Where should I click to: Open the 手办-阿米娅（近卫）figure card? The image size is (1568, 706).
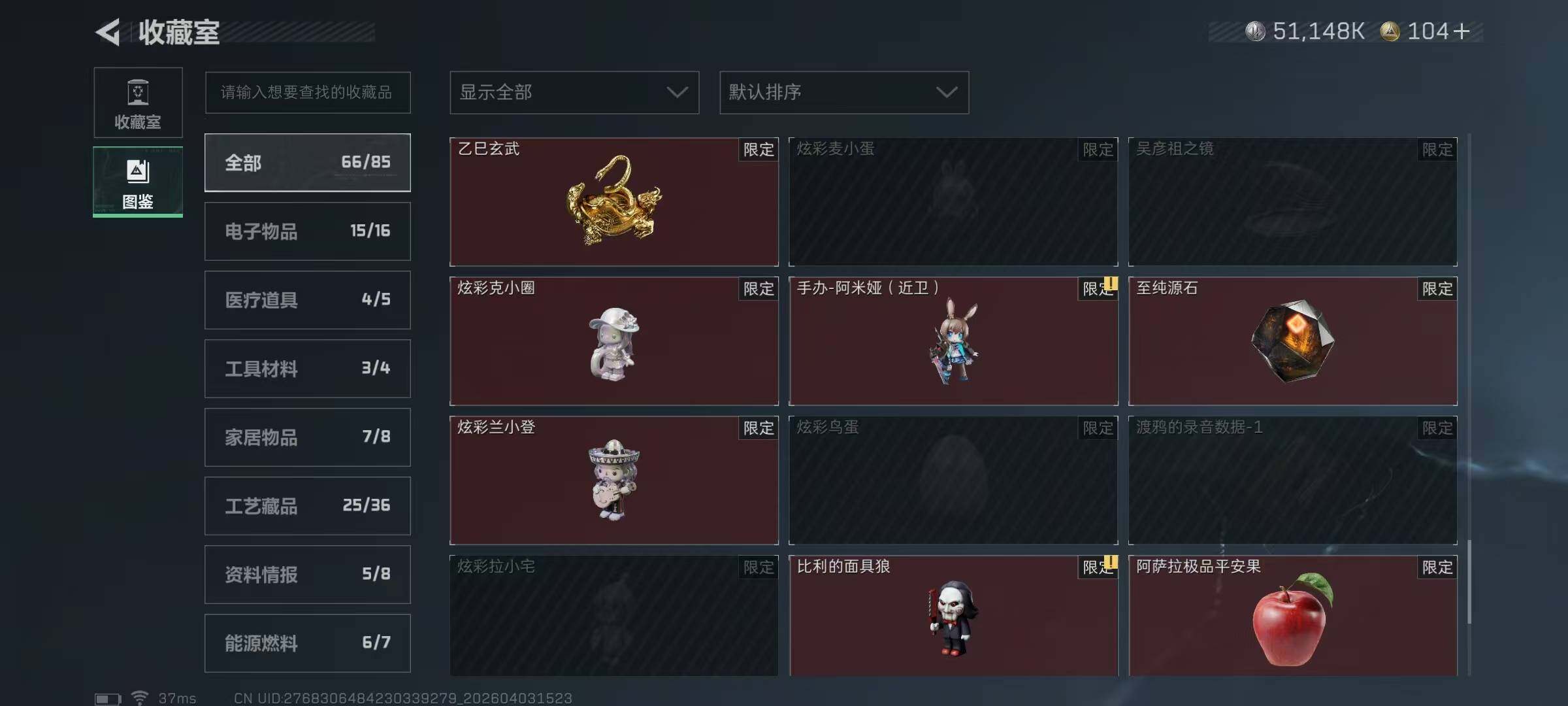click(x=953, y=341)
